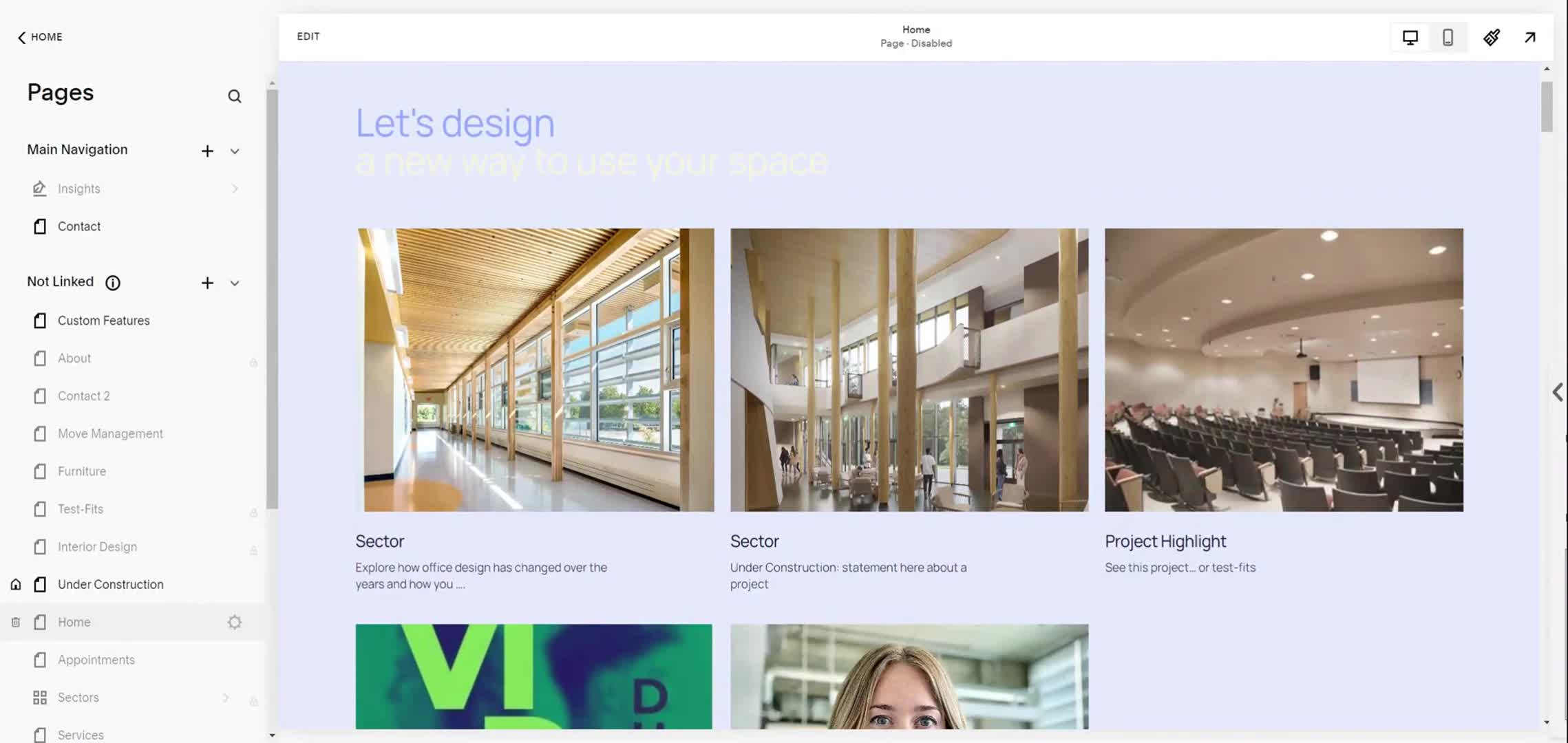Click the green VI graphic thumbnail
Viewport: 1568px width, 743px height.
point(534,676)
